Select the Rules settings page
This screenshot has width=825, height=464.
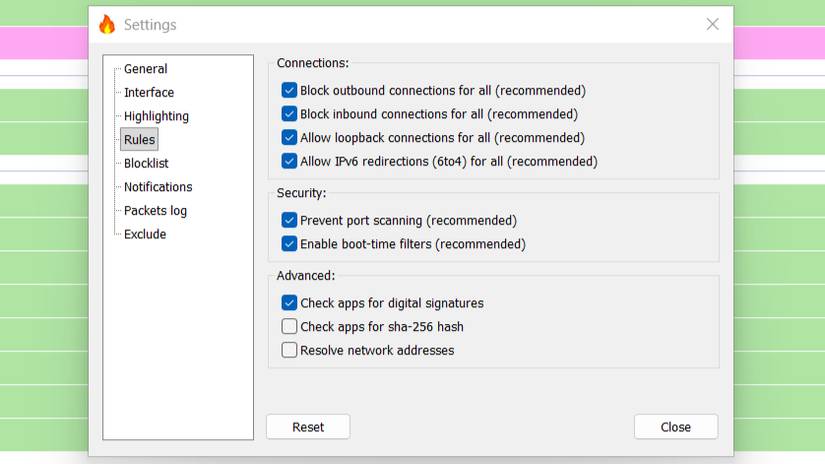[x=139, y=140]
